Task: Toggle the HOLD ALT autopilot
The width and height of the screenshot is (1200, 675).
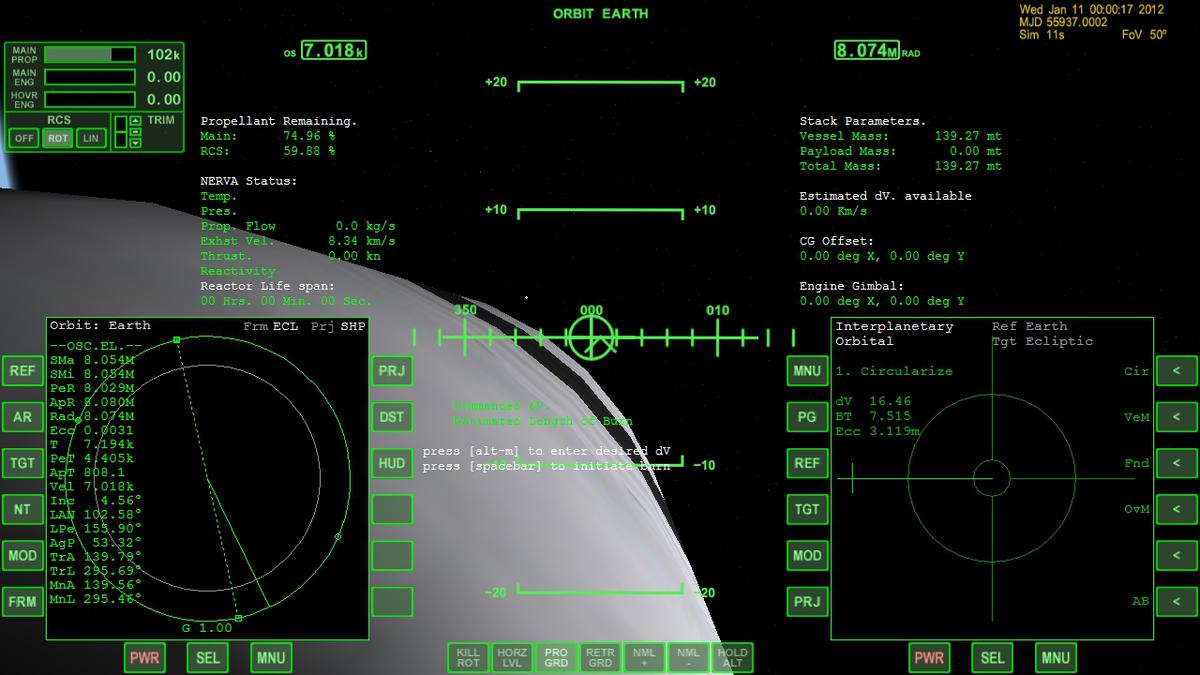Action: click(732, 657)
